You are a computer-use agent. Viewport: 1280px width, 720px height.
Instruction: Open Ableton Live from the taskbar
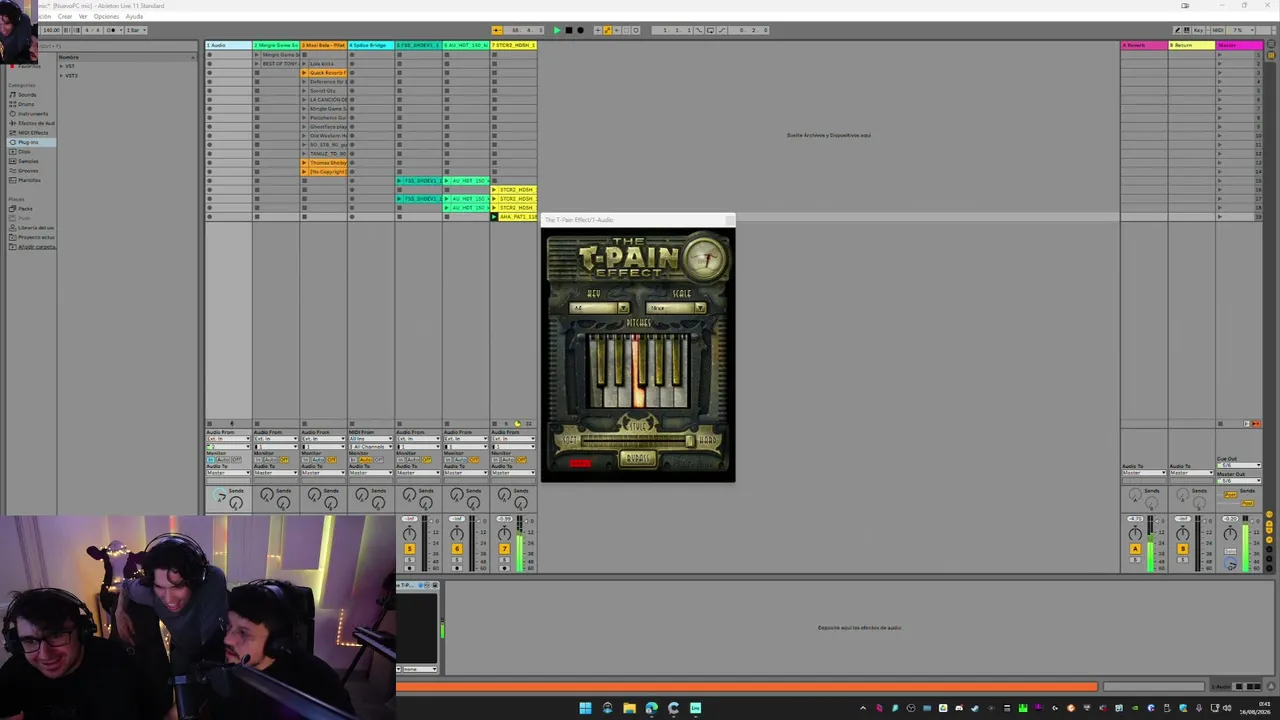click(695, 708)
